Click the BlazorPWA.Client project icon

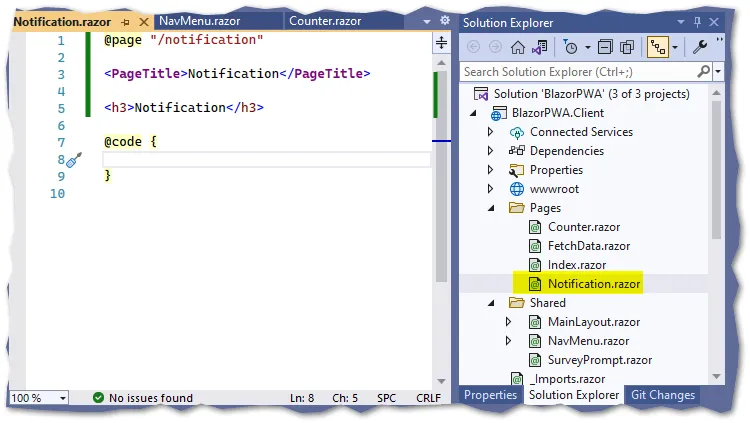[499, 113]
